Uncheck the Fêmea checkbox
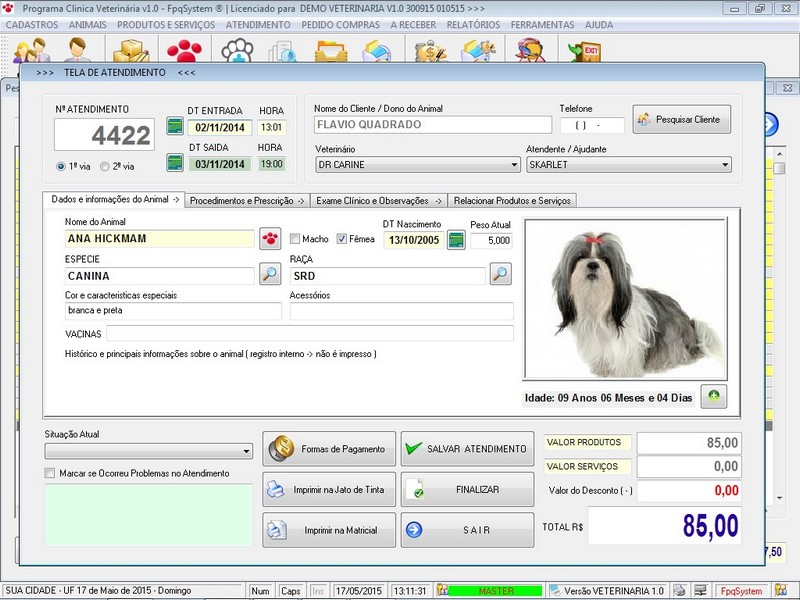This screenshot has height=600, width=800. point(342,239)
